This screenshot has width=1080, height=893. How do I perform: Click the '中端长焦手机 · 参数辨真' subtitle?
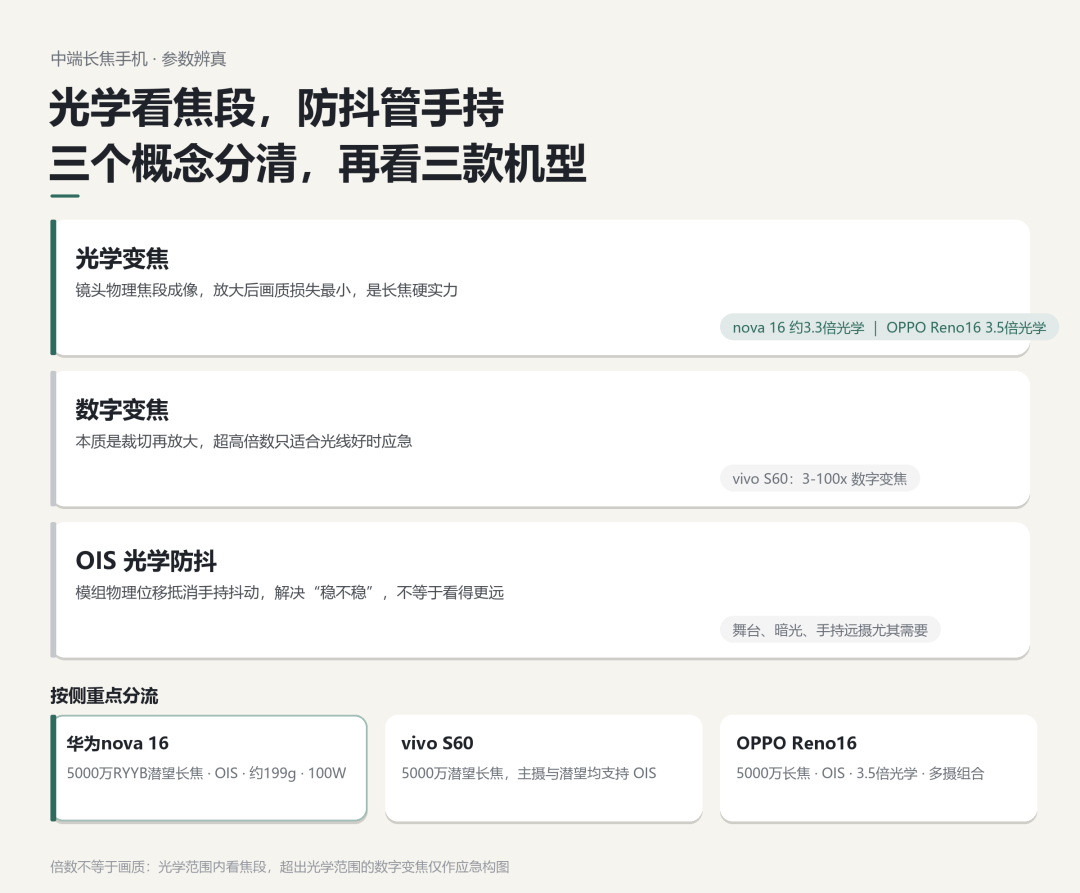(x=138, y=59)
